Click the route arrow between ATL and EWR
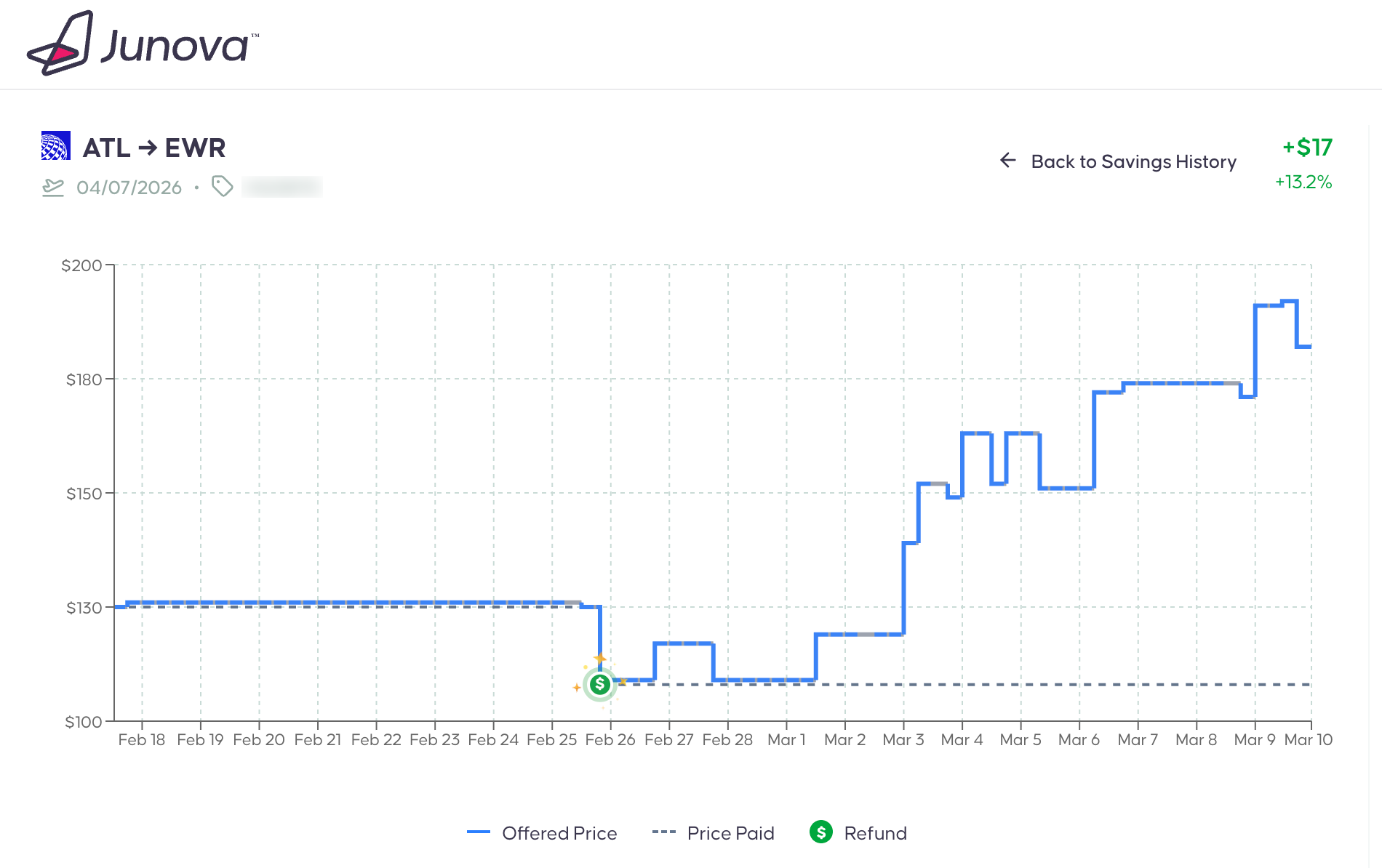 [x=148, y=148]
